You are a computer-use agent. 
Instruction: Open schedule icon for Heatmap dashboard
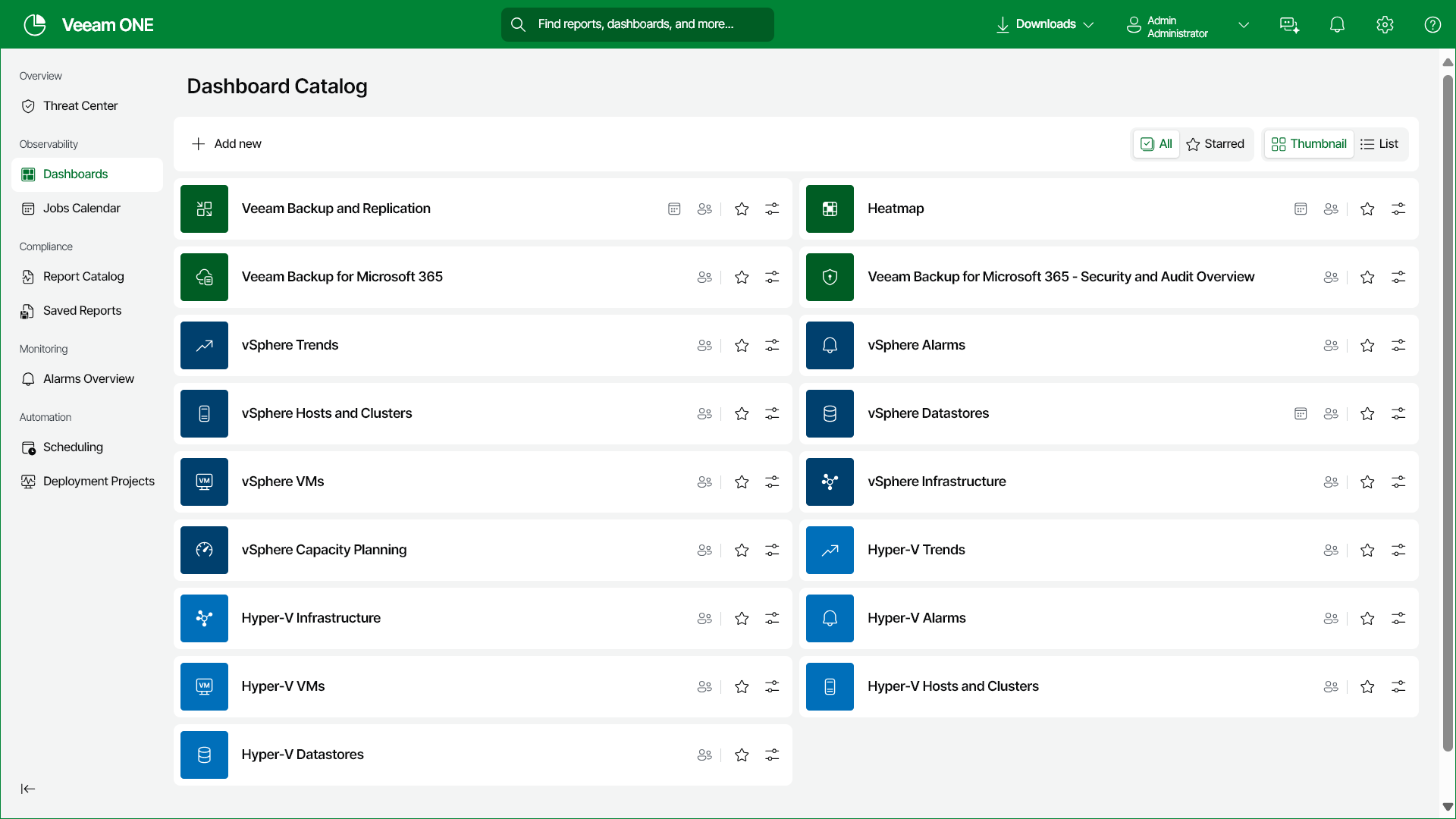pyautogui.click(x=1301, y=209)
